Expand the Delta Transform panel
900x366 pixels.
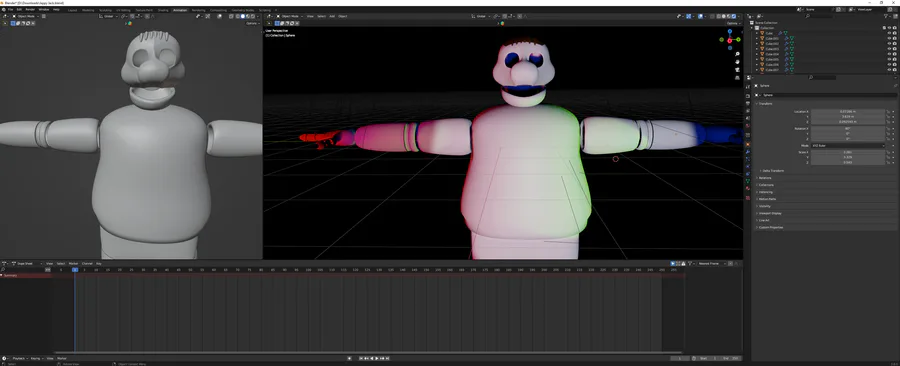772,170
